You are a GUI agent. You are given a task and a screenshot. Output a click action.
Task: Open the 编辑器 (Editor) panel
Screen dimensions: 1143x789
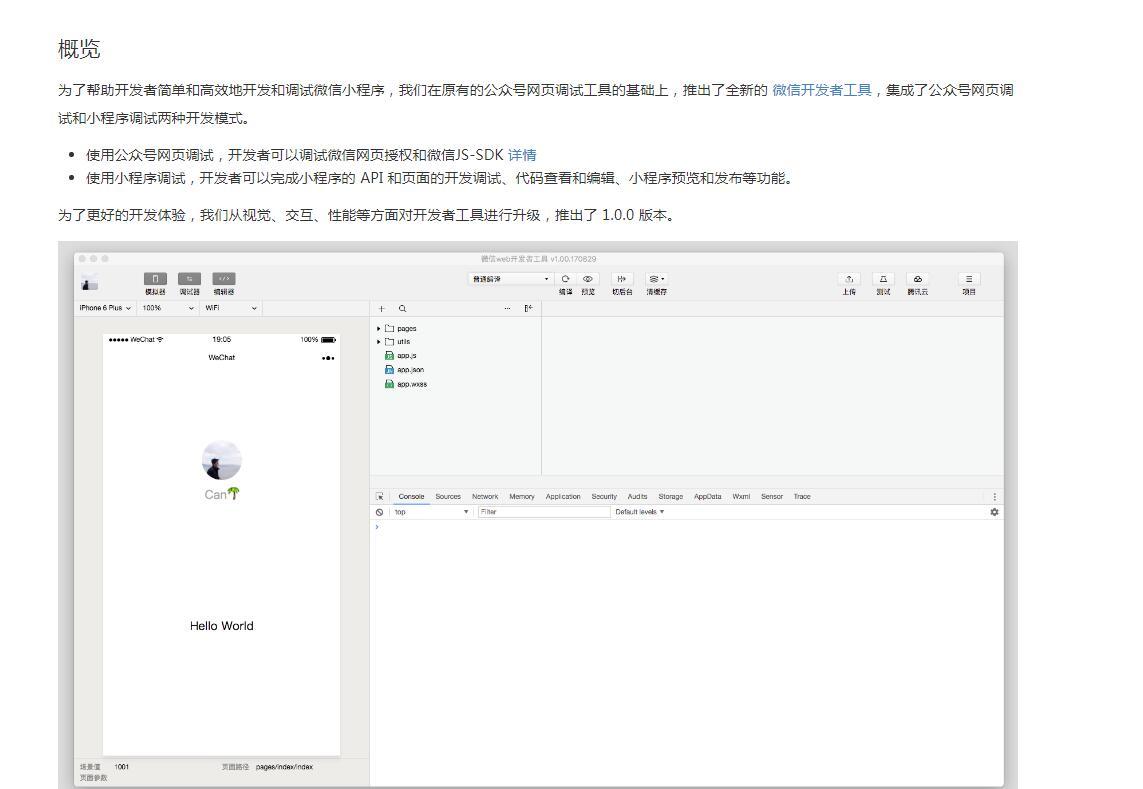222,278
